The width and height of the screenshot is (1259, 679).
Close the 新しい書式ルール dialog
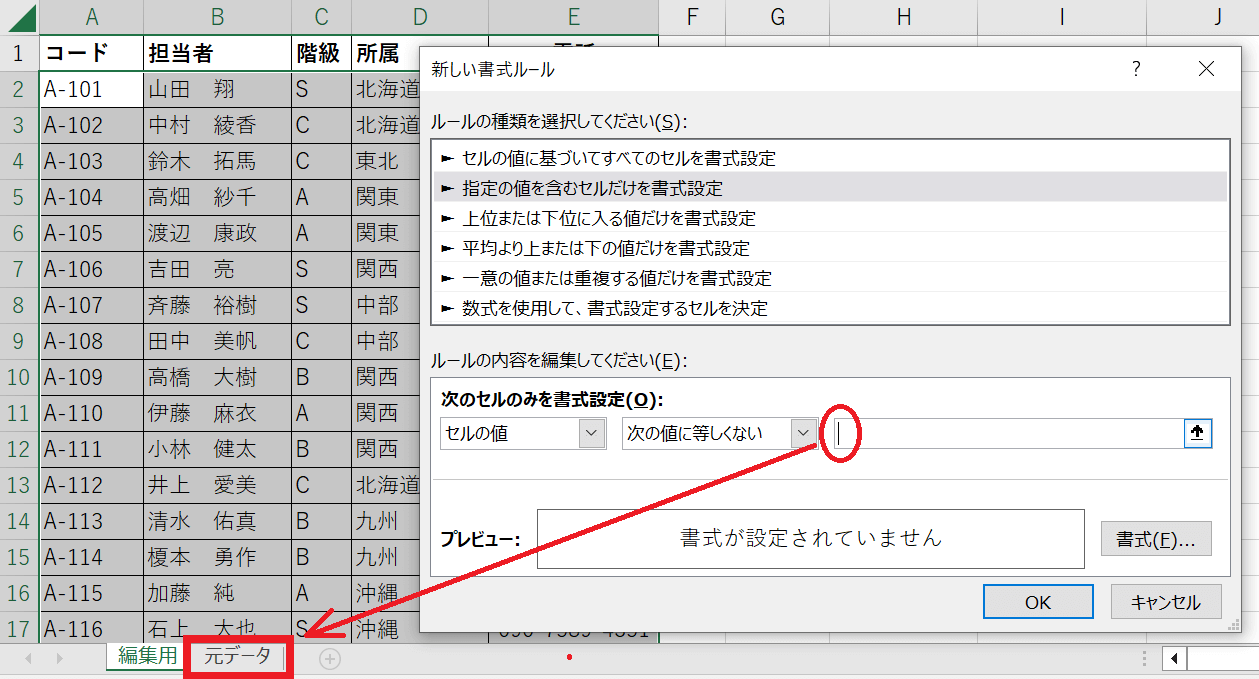click(1206, 69)
